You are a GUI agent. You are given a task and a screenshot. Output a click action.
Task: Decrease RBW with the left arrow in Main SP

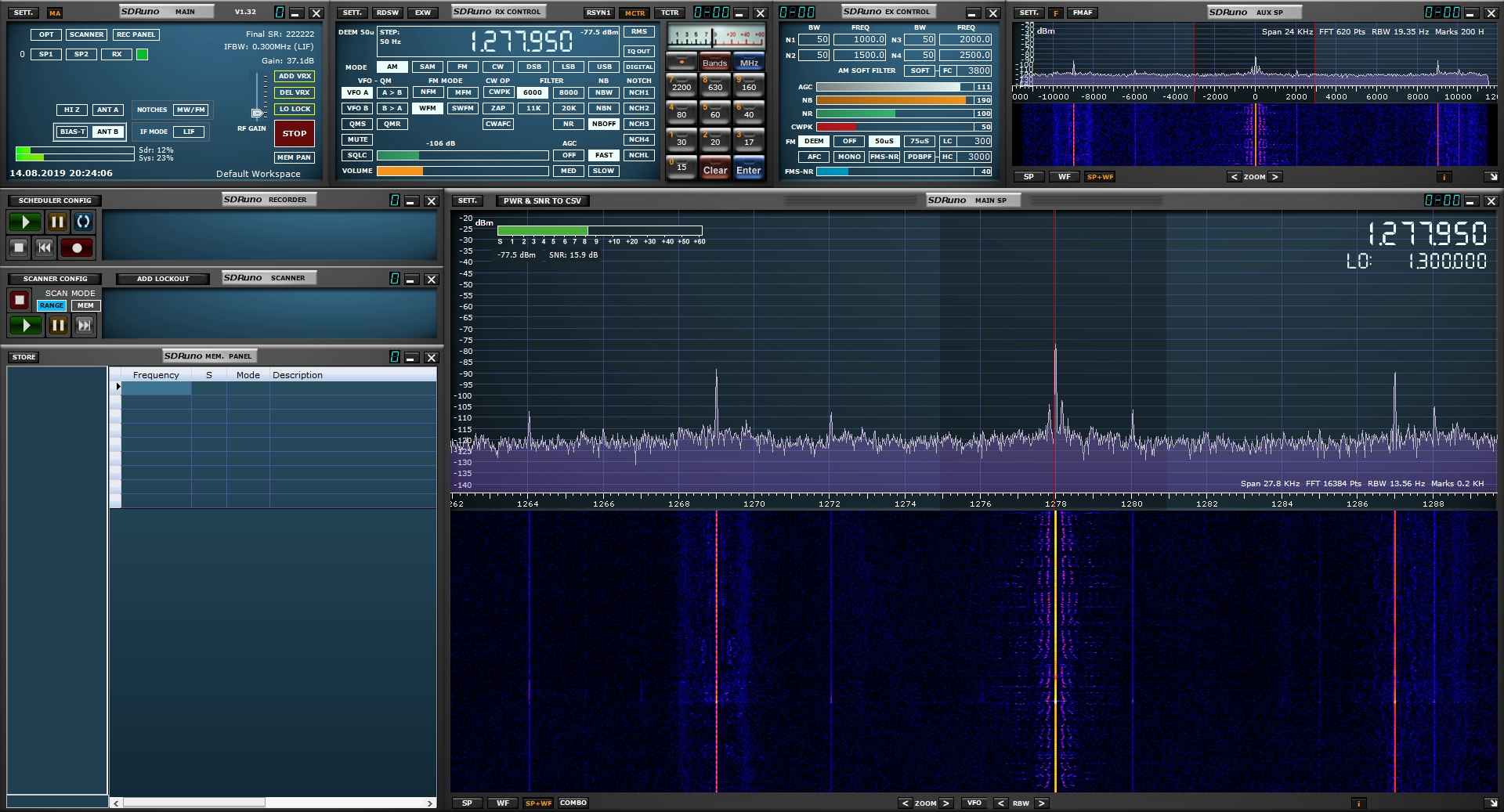(1001, 803)
